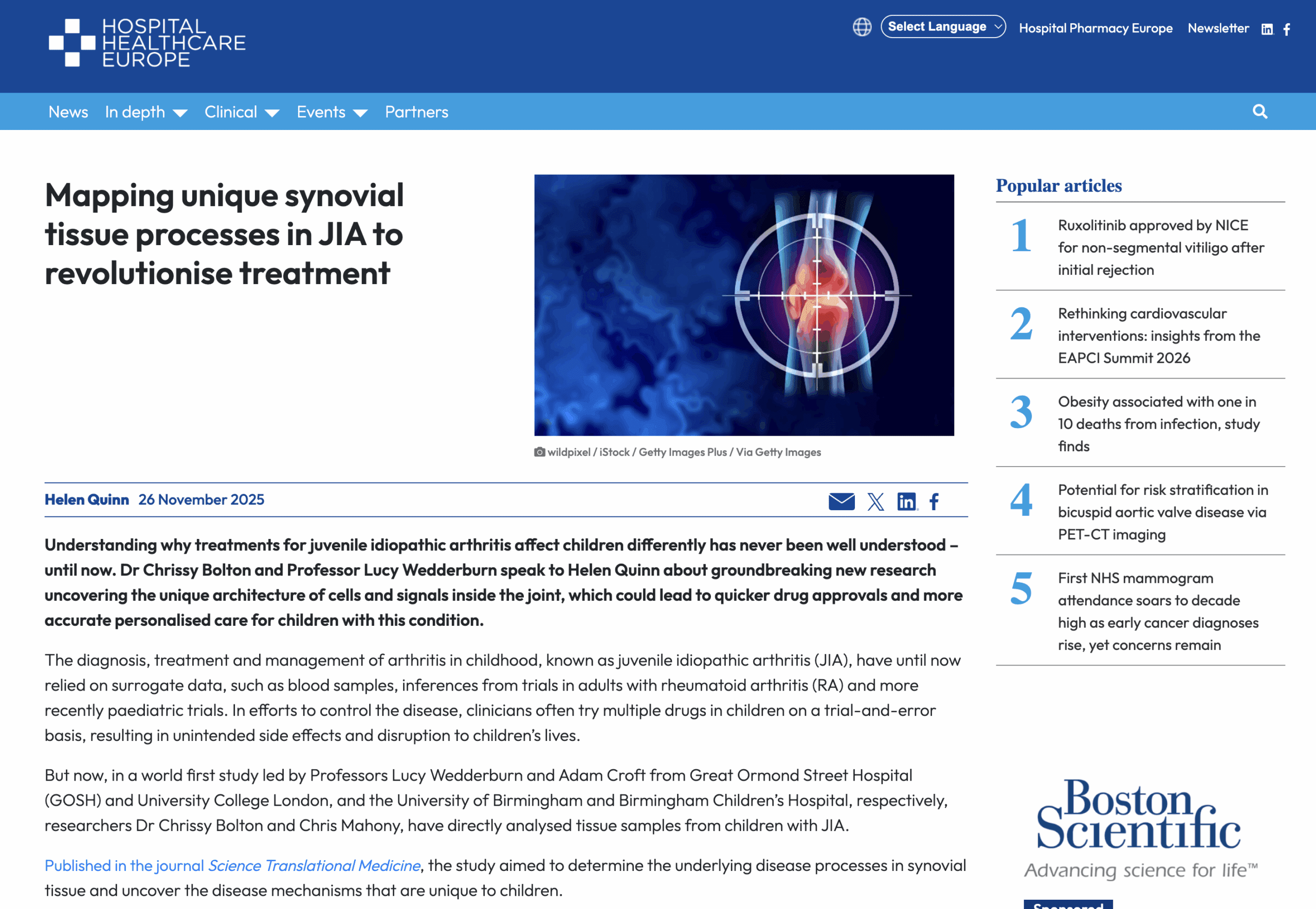Screen dimensions: 1316x909
Task: Open the Newsletter page
Action: point(1218,28)
